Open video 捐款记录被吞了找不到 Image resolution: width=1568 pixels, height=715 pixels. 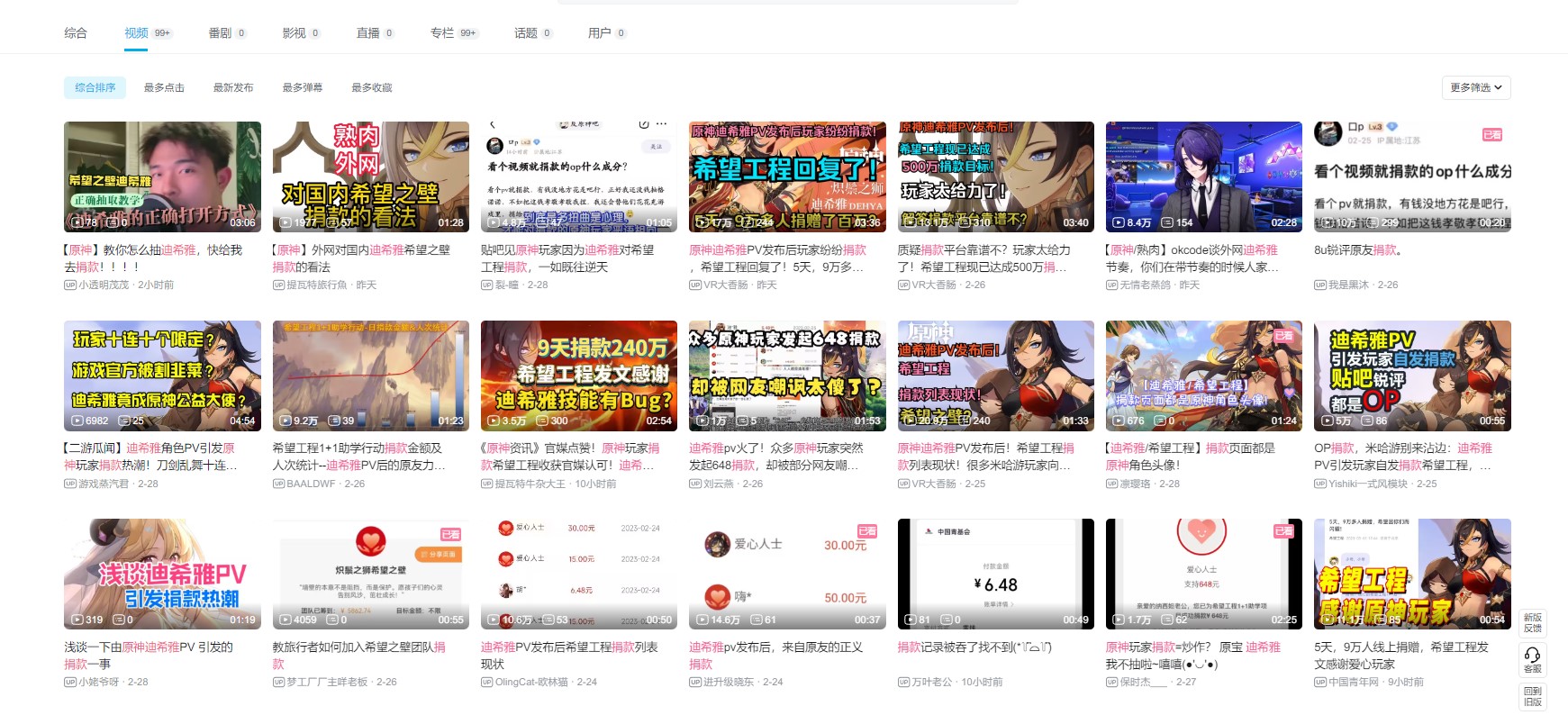[974, 647]
